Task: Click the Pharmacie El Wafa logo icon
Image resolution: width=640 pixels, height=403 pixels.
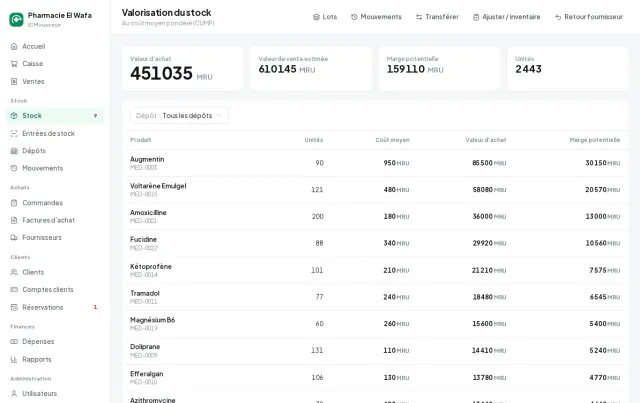Action: point(16,19)
